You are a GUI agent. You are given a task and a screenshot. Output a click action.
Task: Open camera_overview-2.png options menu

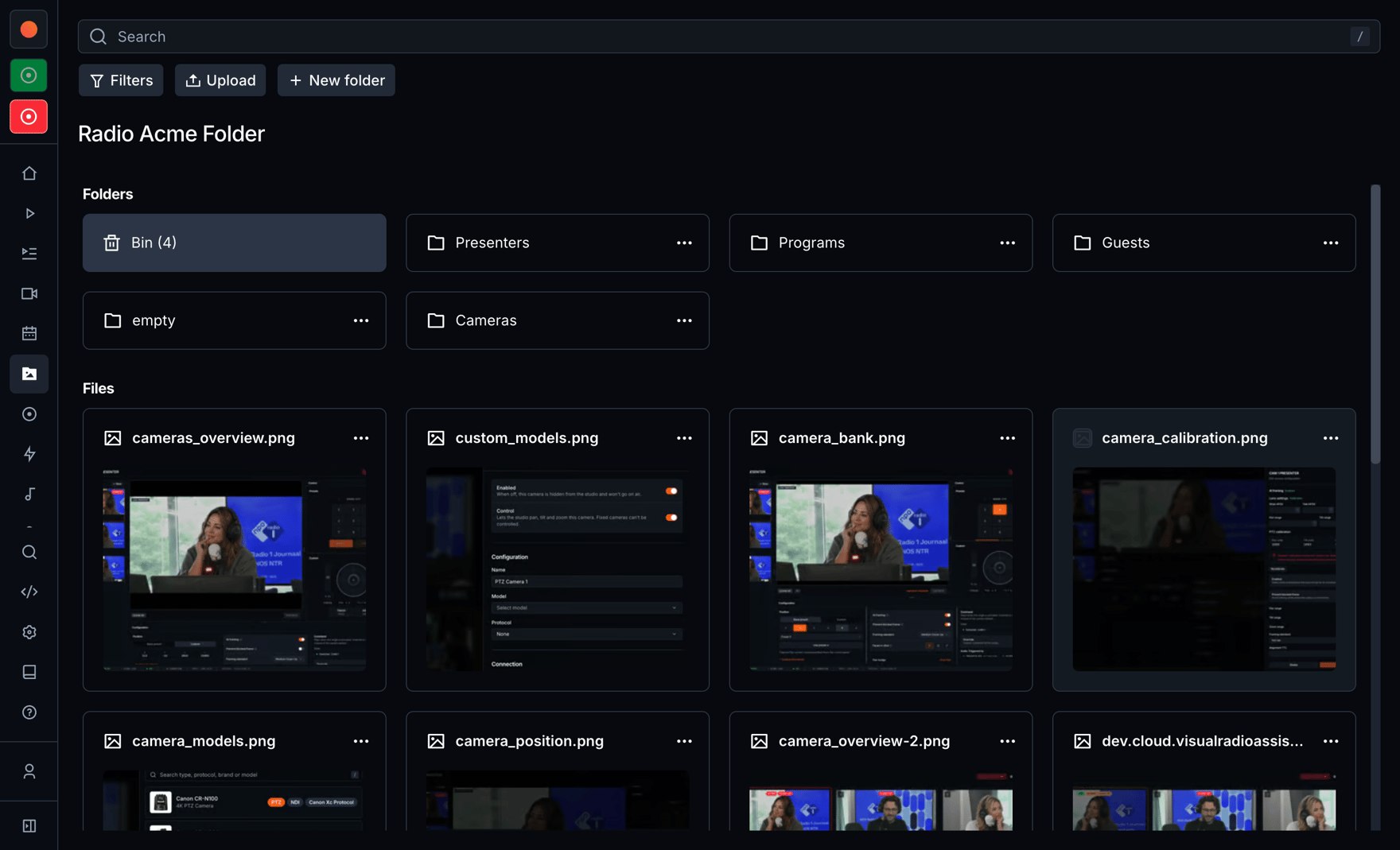point(1008,741)
